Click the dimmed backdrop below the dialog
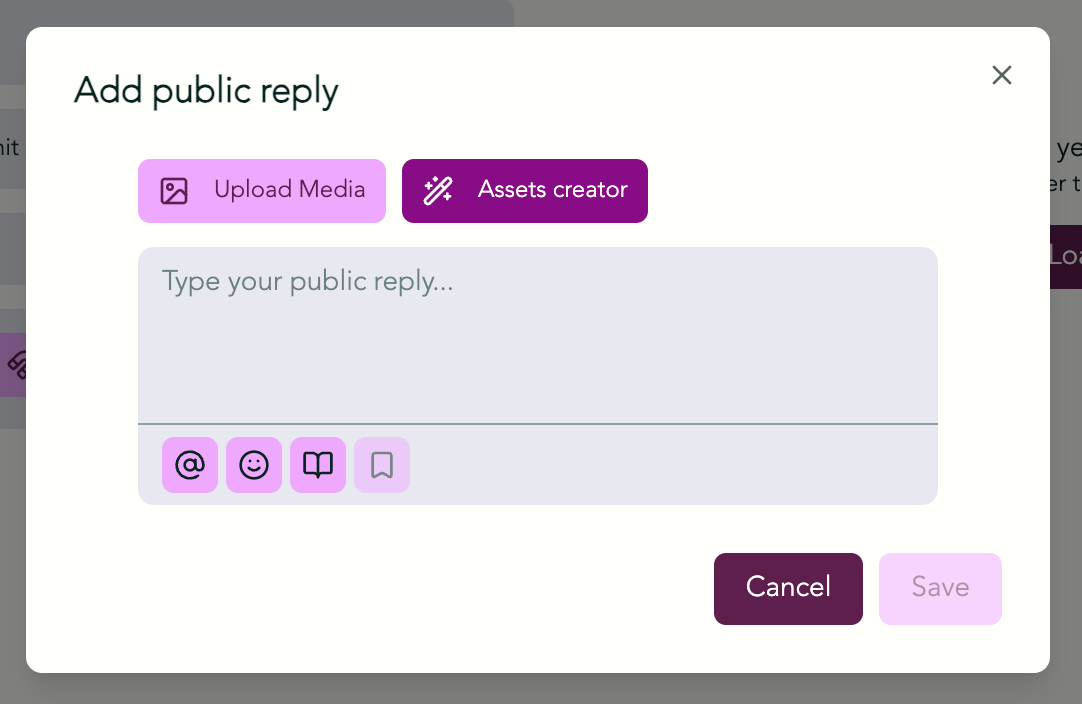The image size is (1082, 704). [x=541, y=689]
